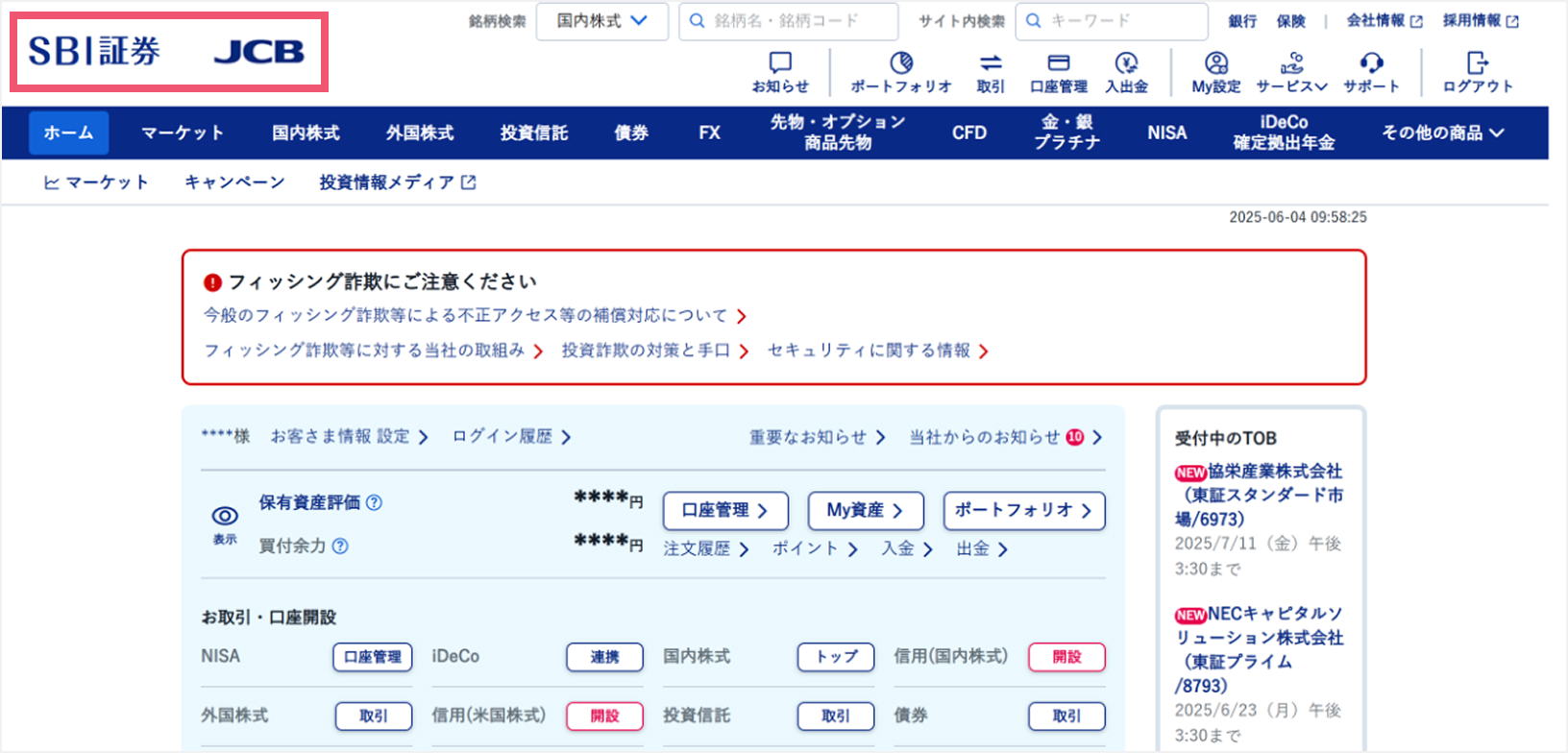Open the My設定 user icon
The image size is (1568, 753).
click(x=1216, y=63)
